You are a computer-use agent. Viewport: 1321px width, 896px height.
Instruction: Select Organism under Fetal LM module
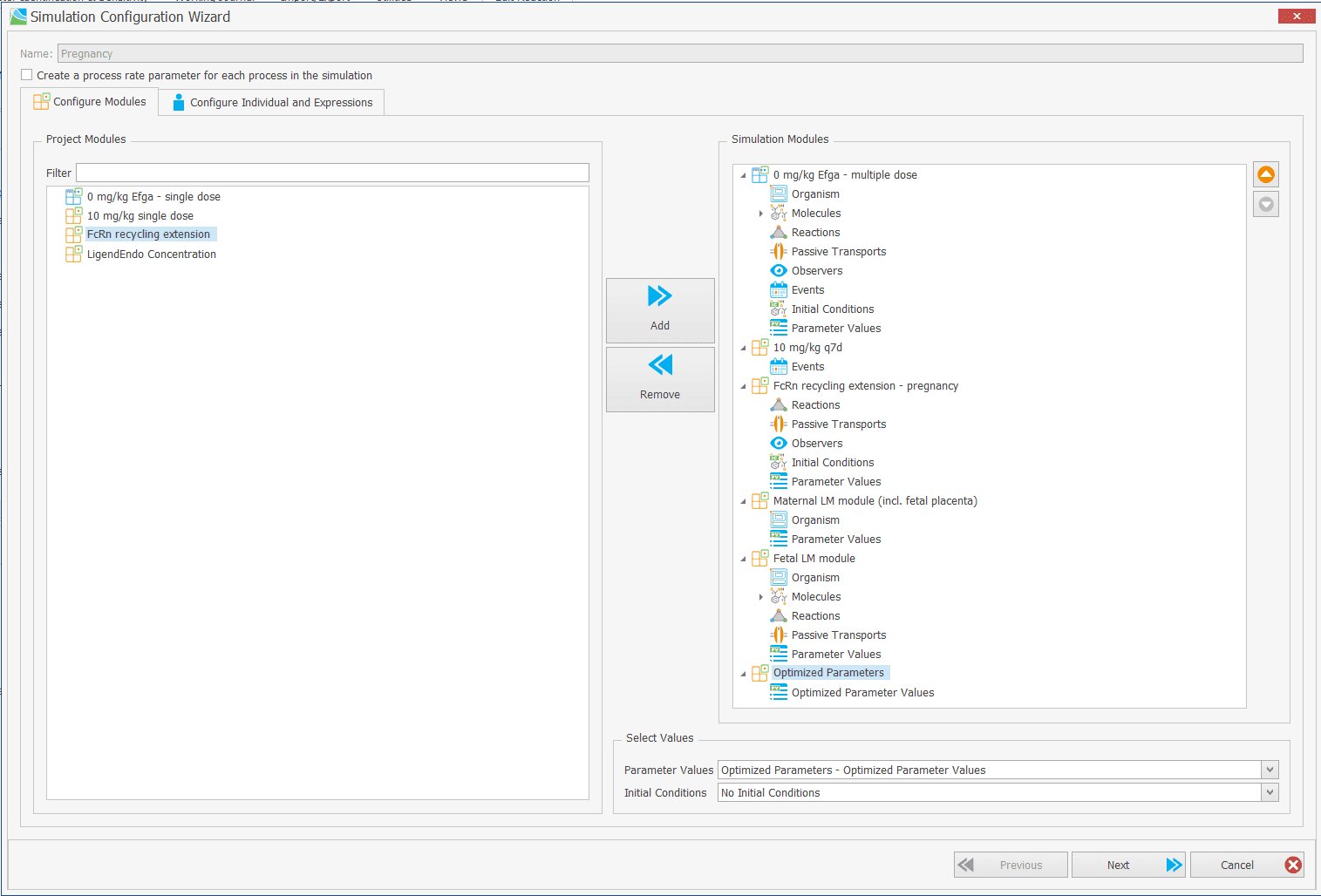(x=815, y=578)
